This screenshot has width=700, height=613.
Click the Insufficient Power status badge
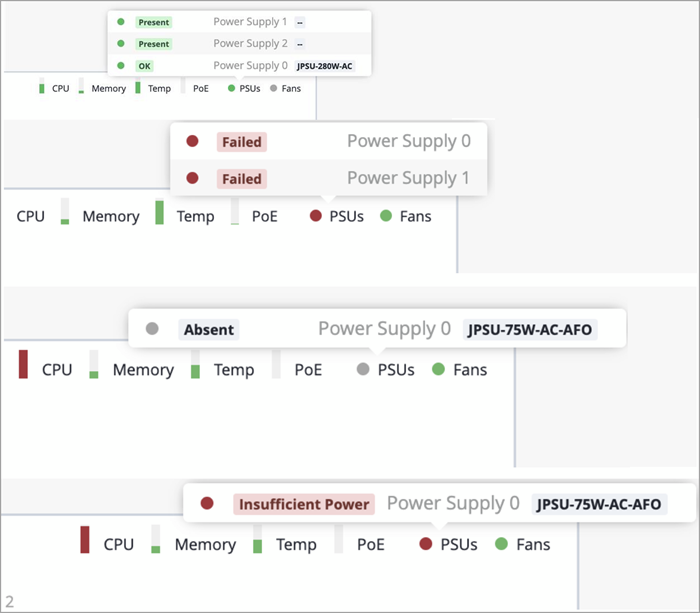304,504
